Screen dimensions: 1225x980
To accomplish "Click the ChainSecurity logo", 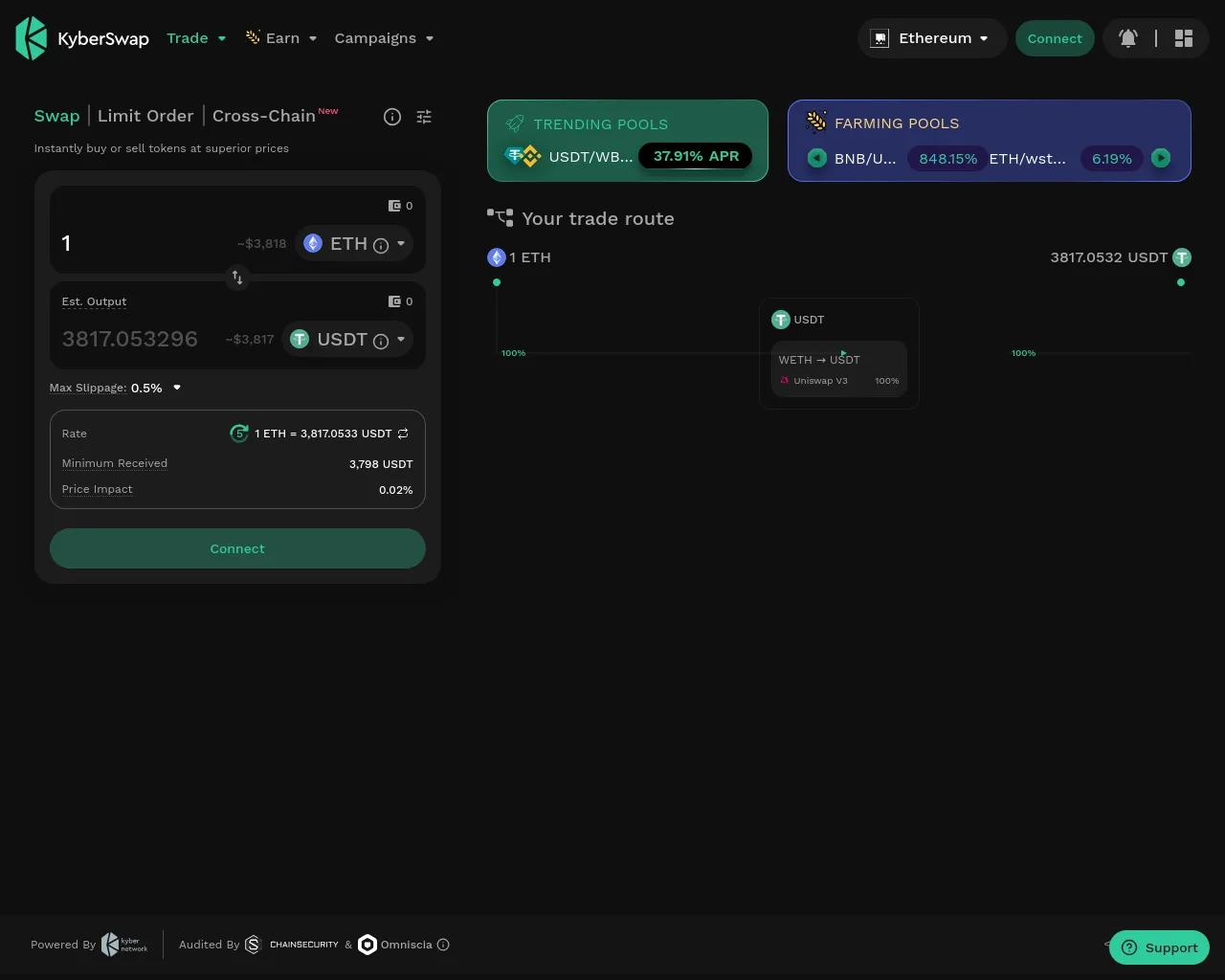I will click(x=292, y=945).
